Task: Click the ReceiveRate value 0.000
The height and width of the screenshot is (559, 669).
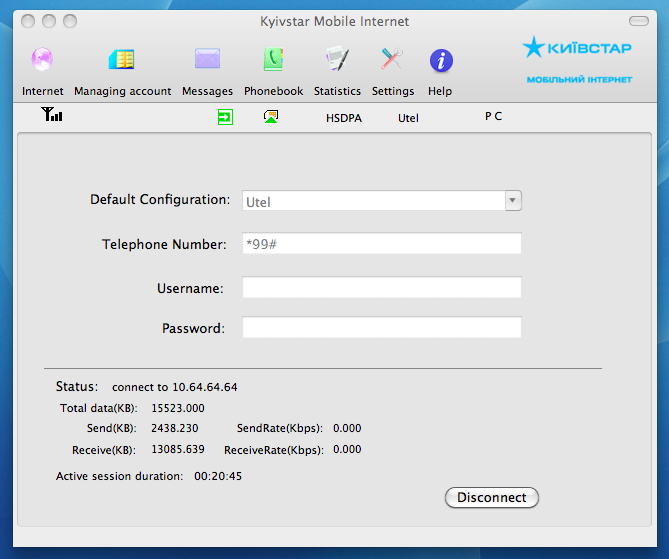Action: [x=347, y=449]
